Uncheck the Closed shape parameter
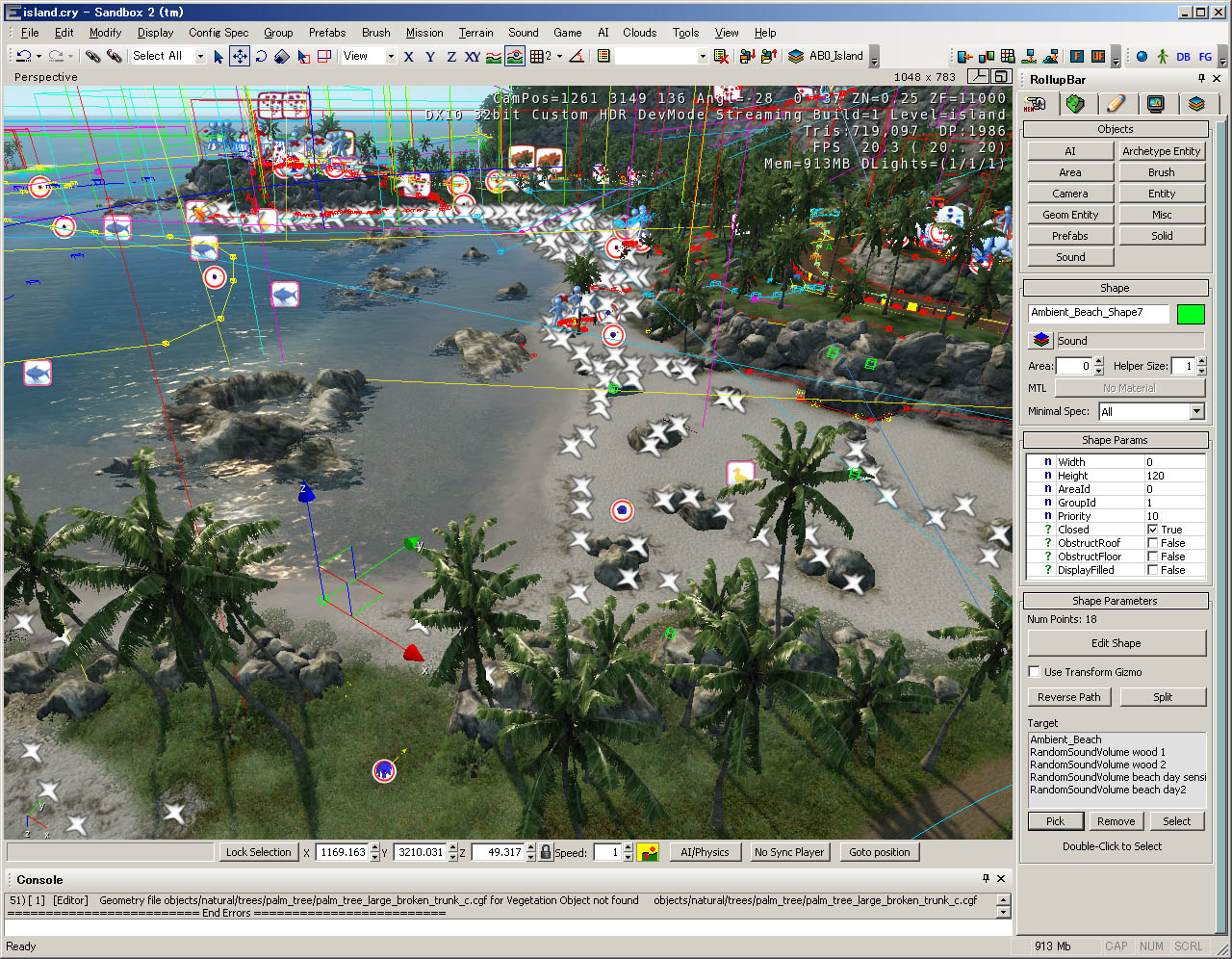Screen dimensions: 1232x959 [1152, 530]
